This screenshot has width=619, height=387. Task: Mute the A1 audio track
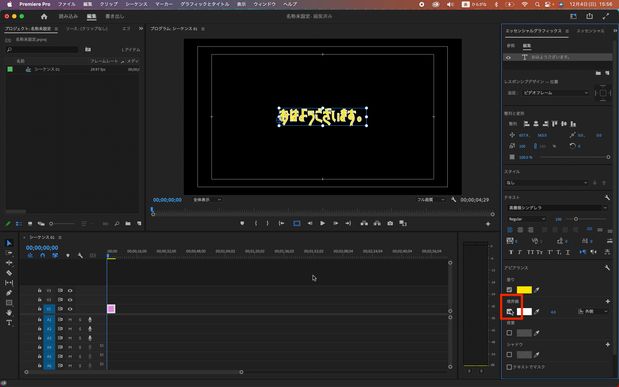[70, 319]
